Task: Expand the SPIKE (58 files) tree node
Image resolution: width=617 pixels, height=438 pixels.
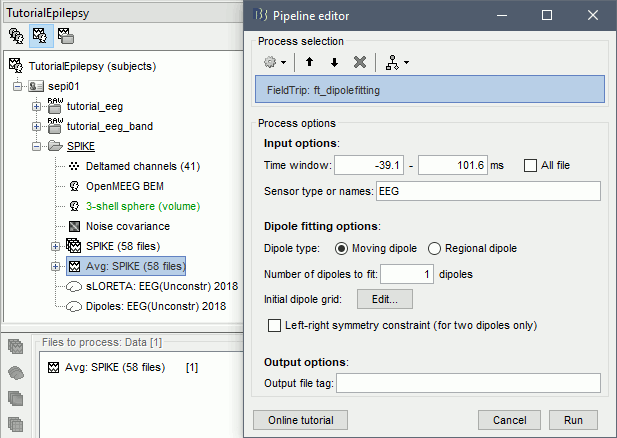Action: 56,246
